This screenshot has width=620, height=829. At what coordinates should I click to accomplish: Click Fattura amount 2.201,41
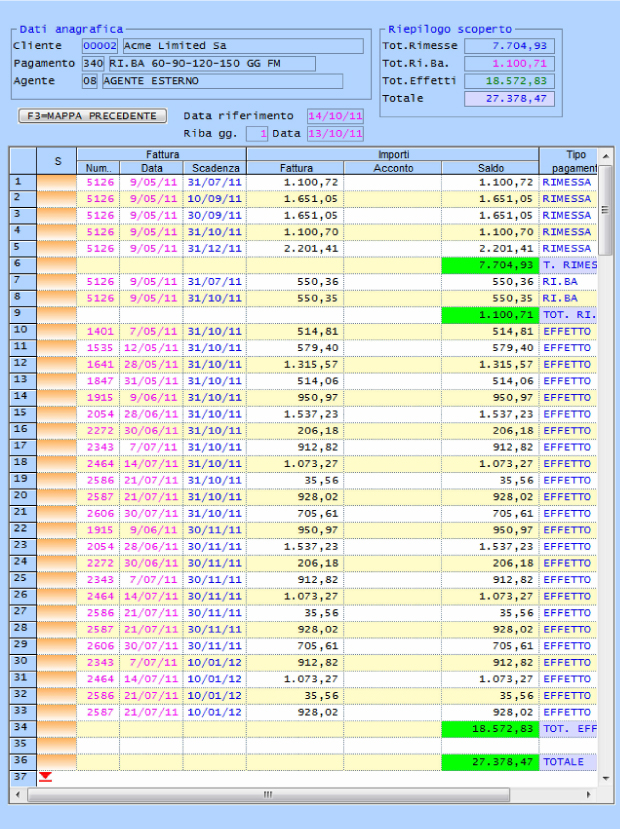coord(311,248)
